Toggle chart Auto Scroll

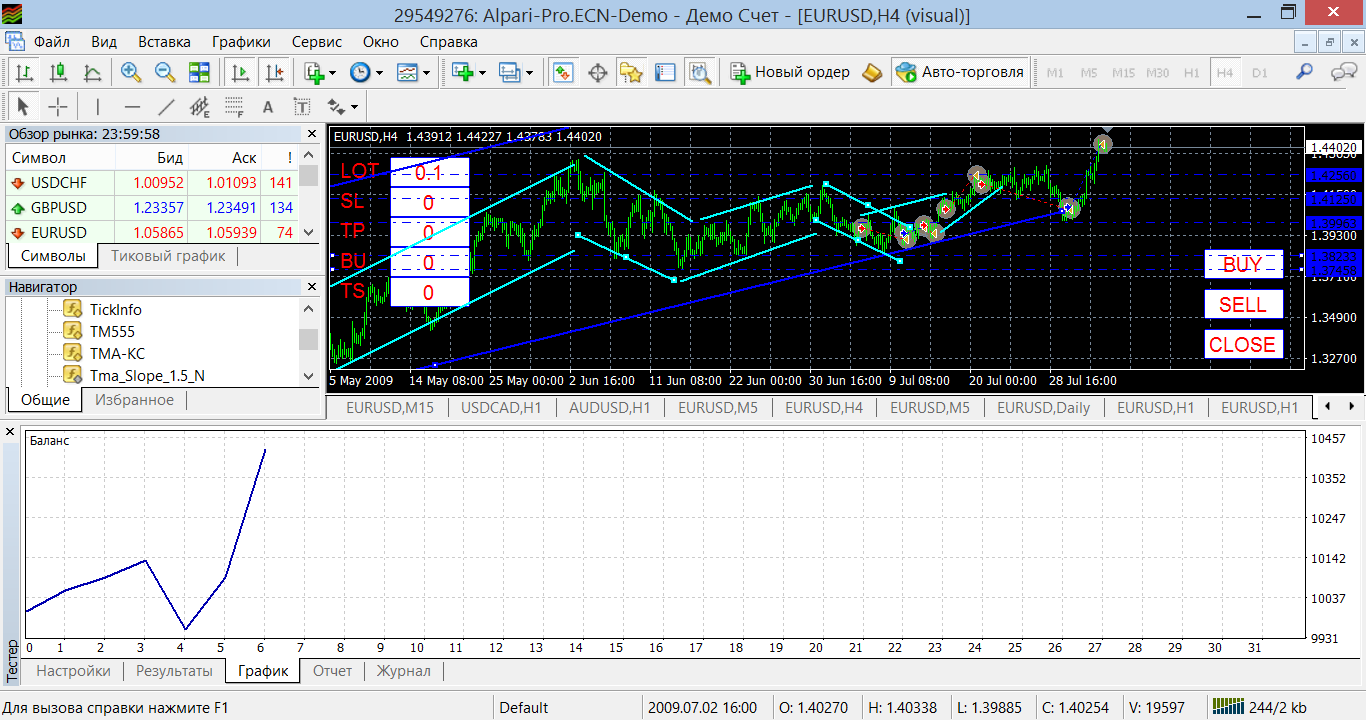[240, 72]
